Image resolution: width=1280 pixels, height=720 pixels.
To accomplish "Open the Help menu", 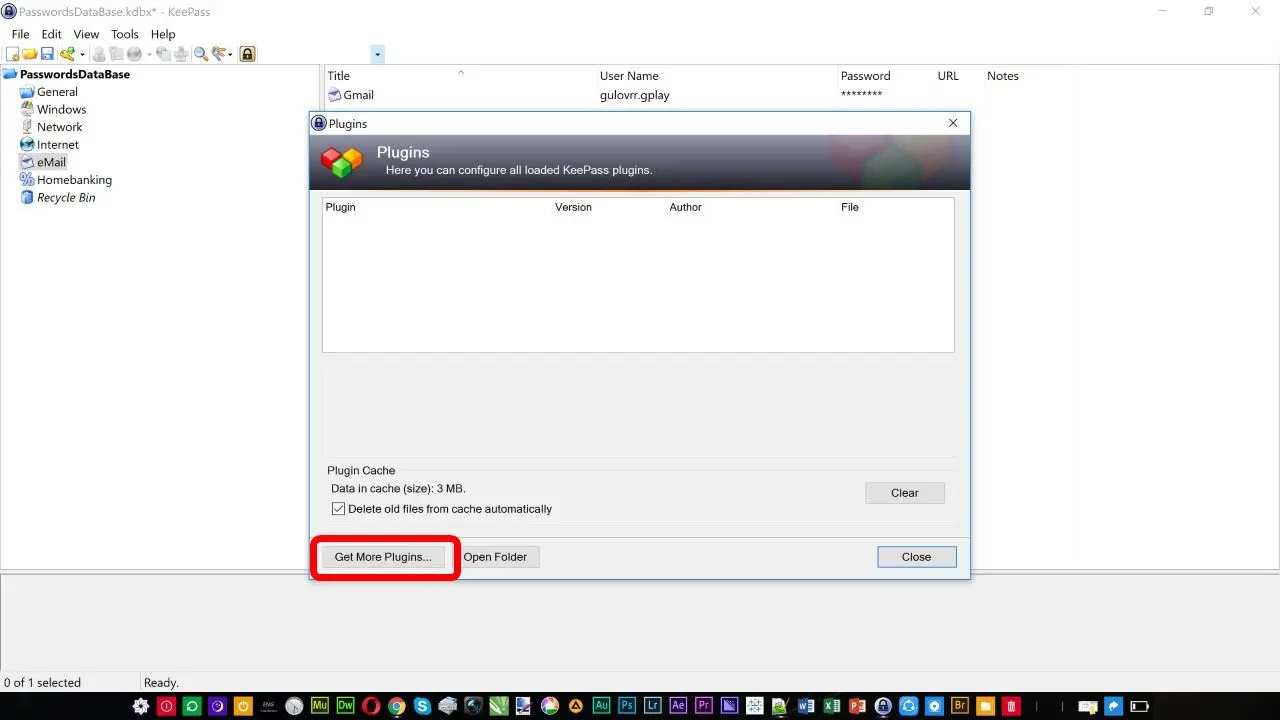I will [x=163, y=34].
